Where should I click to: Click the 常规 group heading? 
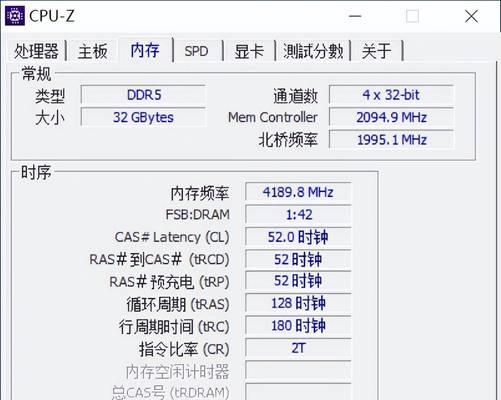tap(37, 74)
